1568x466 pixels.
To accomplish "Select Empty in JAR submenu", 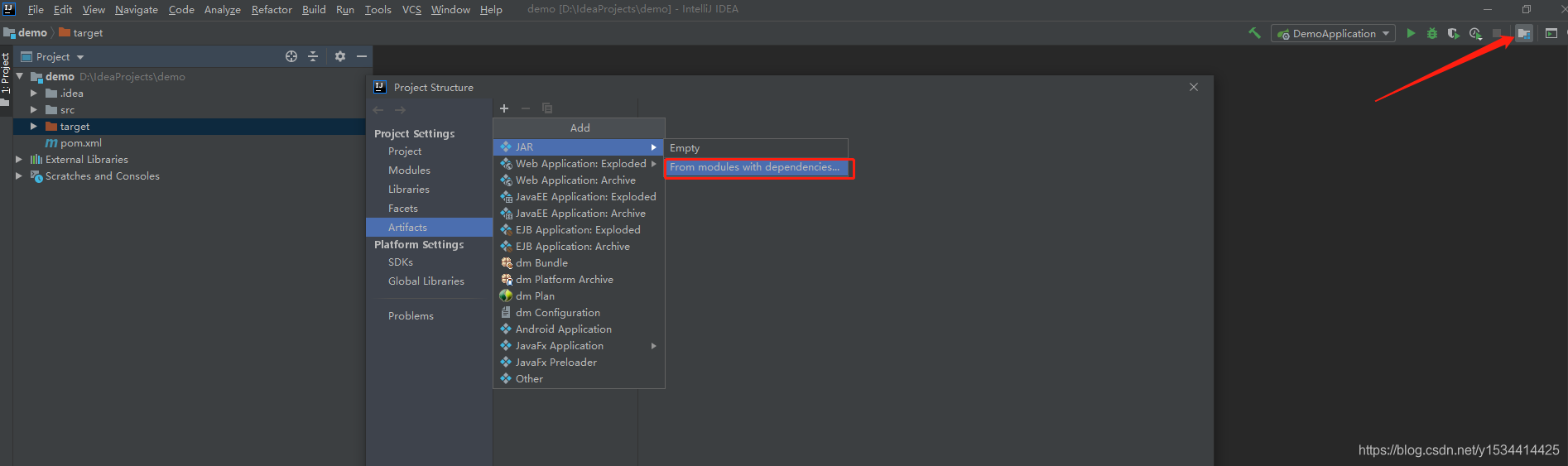I will point(757,148).
